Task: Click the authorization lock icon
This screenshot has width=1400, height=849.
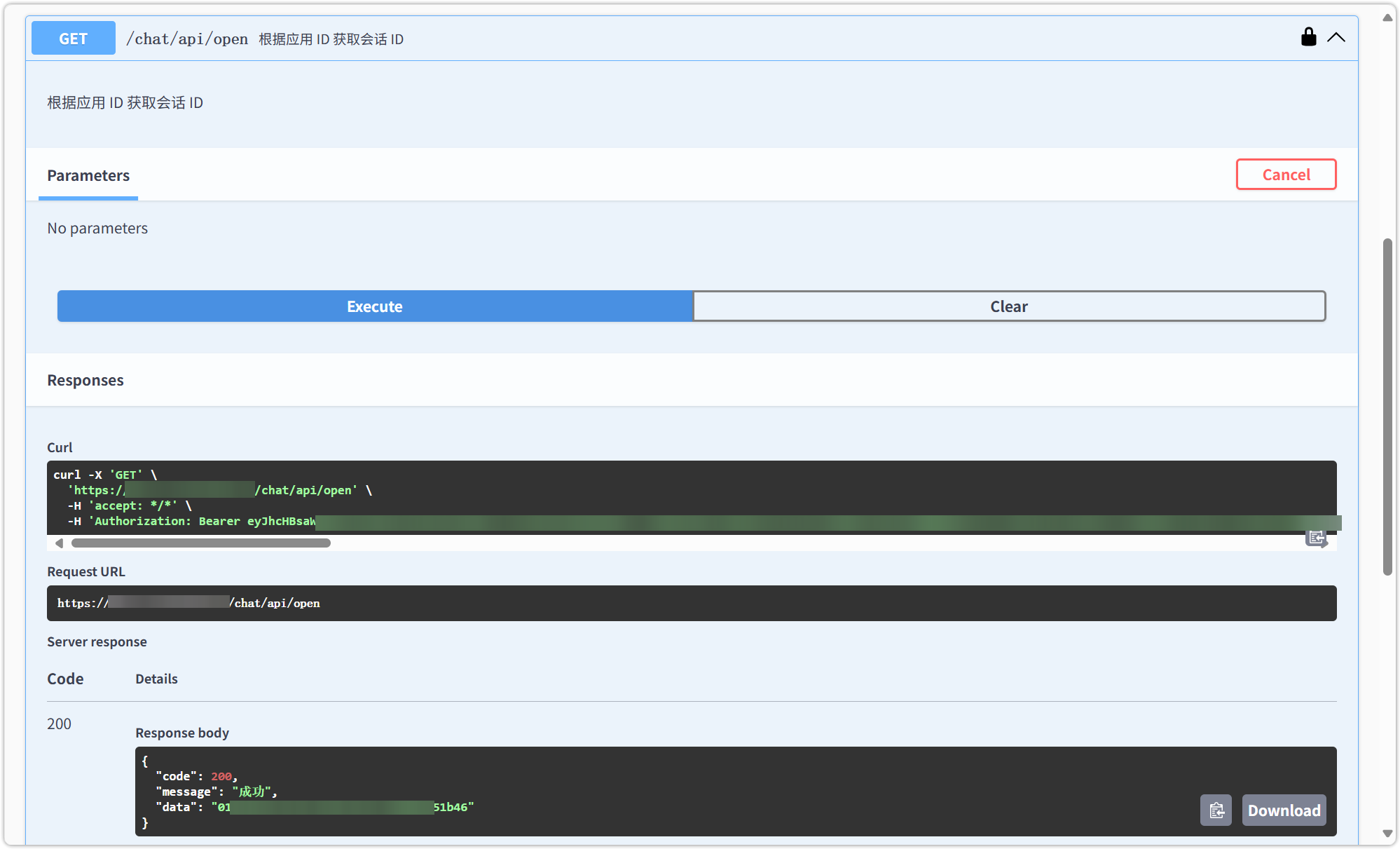Action: click(x=1308, y=37)
